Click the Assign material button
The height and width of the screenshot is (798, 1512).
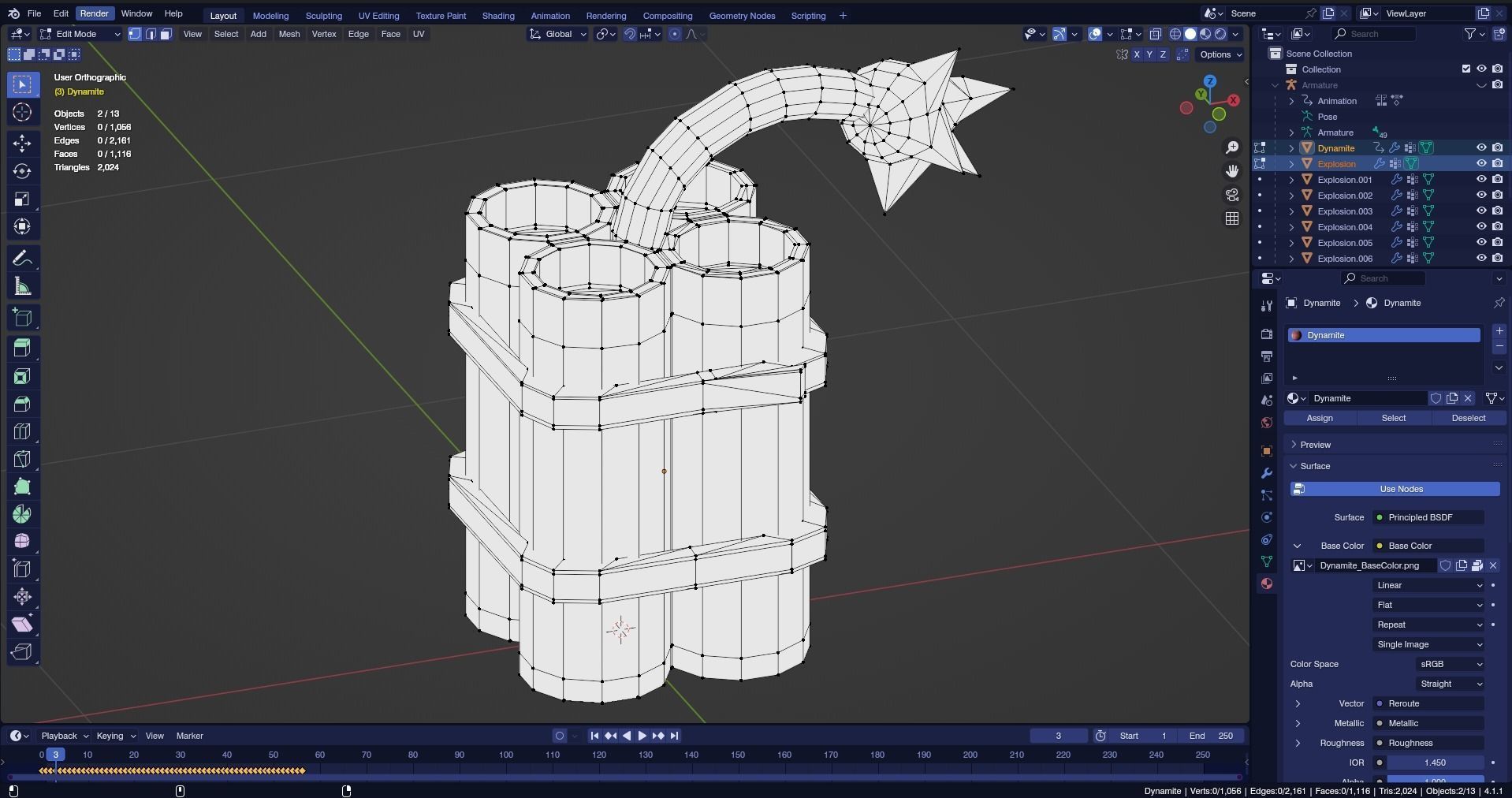tap(1320, 418)
